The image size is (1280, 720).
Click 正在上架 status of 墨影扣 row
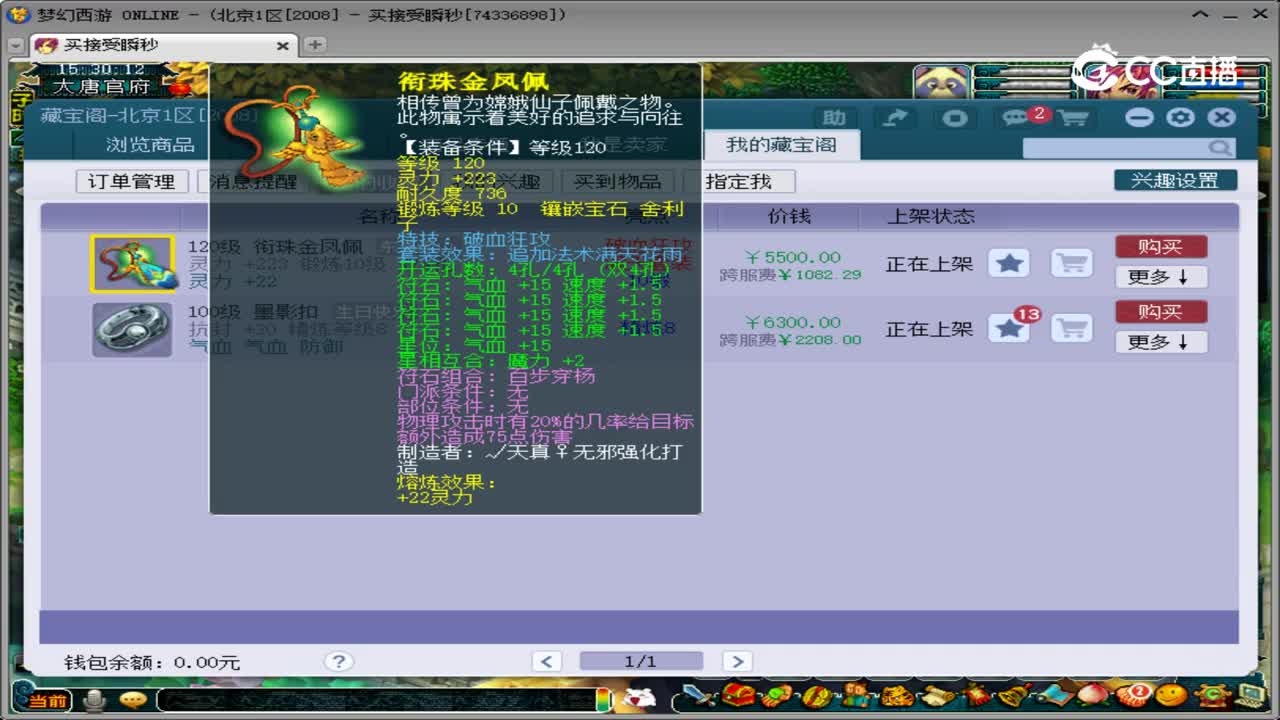point(929,329)
